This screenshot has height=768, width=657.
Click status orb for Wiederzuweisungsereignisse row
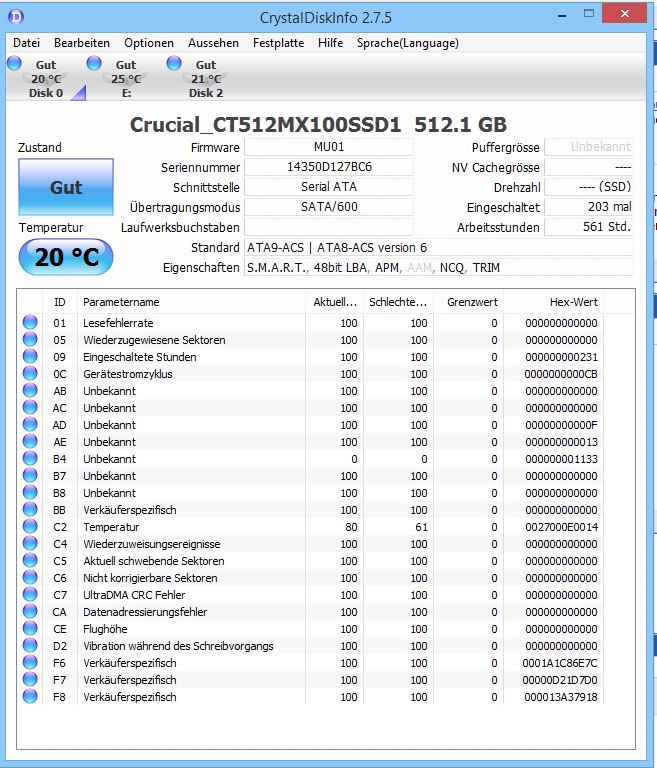(x=30, y=543)
